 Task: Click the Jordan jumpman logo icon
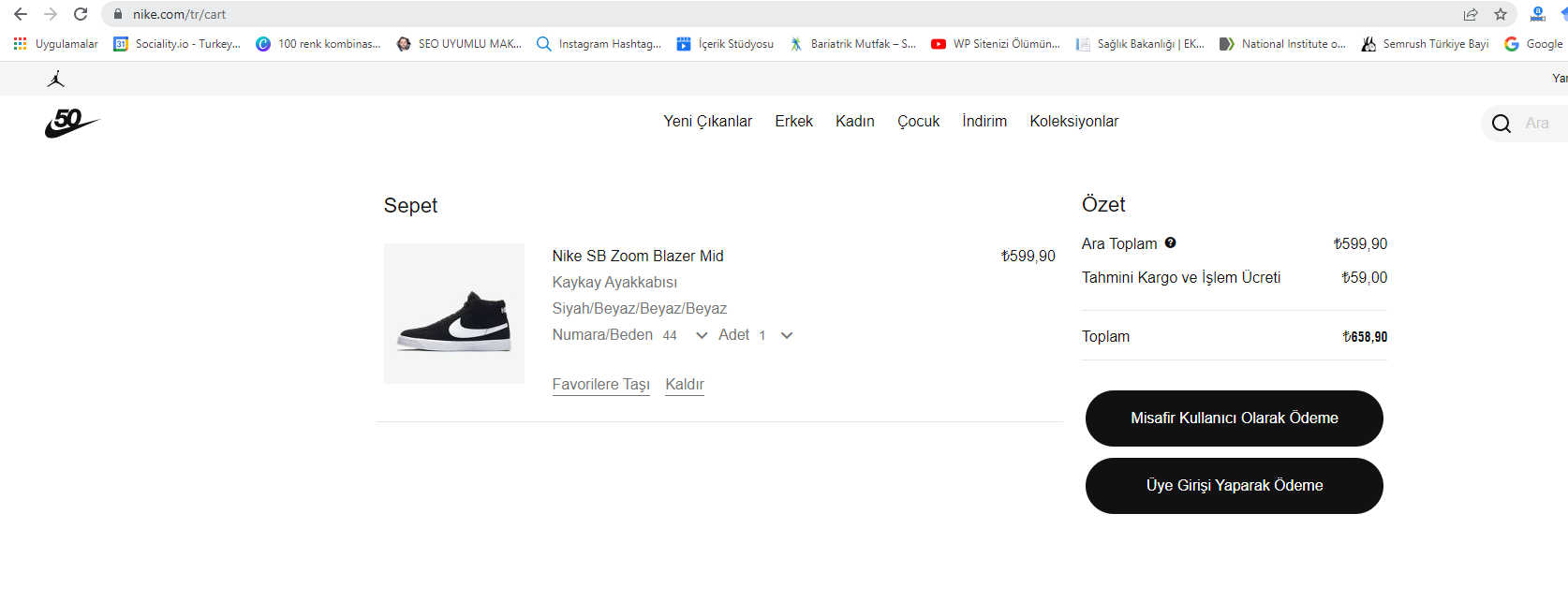[56, 79]
